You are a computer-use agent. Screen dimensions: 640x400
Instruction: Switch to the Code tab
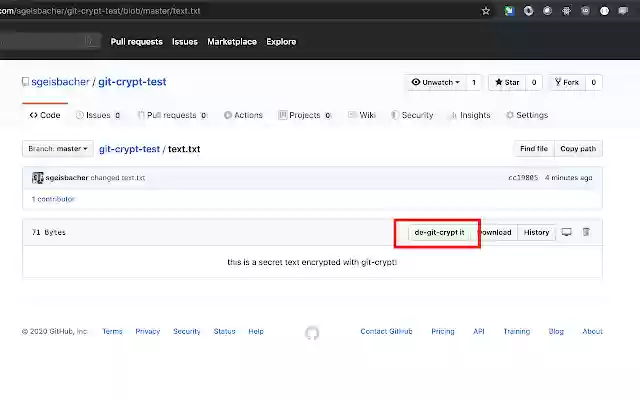pyautogui.click(x=45, y=115)
